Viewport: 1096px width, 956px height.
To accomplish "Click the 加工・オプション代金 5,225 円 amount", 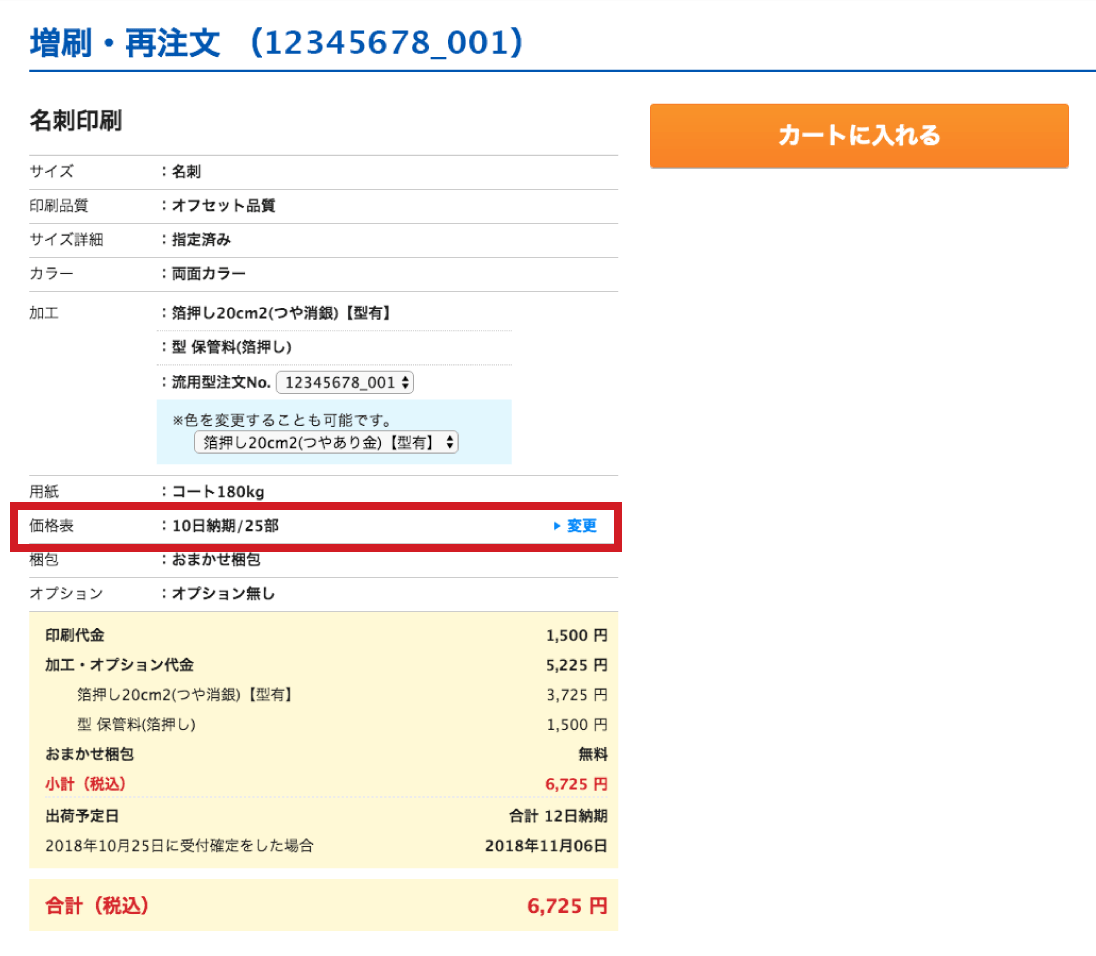I will [x=576, y=665].
